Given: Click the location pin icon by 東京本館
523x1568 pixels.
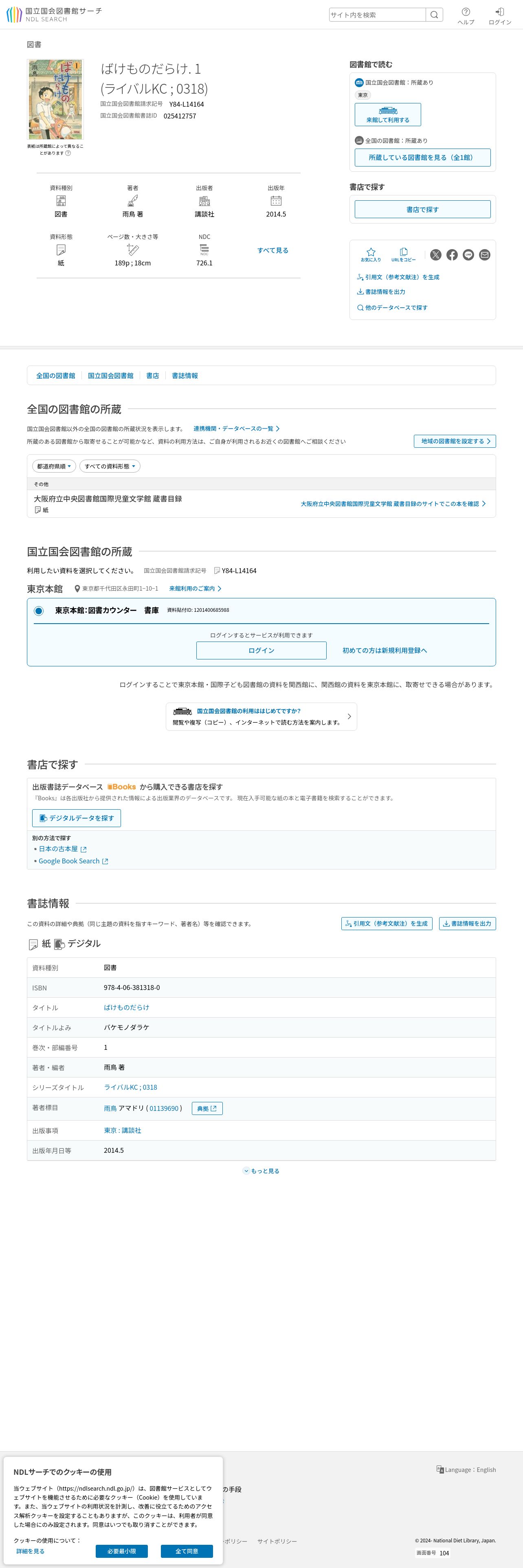Looking at the screenshot, I should coord(77,589).
